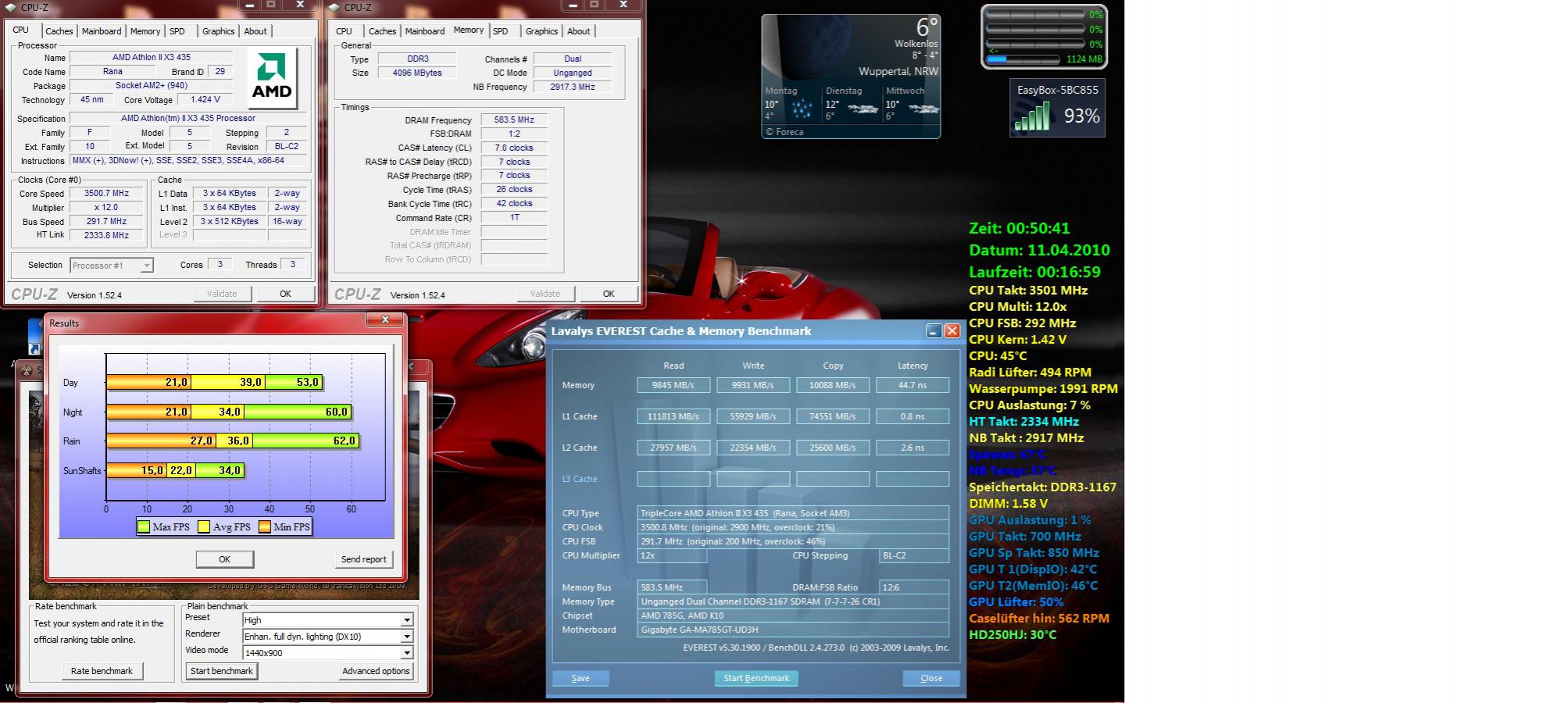Open the Caches tab in the CPU-Z processor window
Image resolution: width=1568 pixels, height=703 pixels.
pos(59,31)
